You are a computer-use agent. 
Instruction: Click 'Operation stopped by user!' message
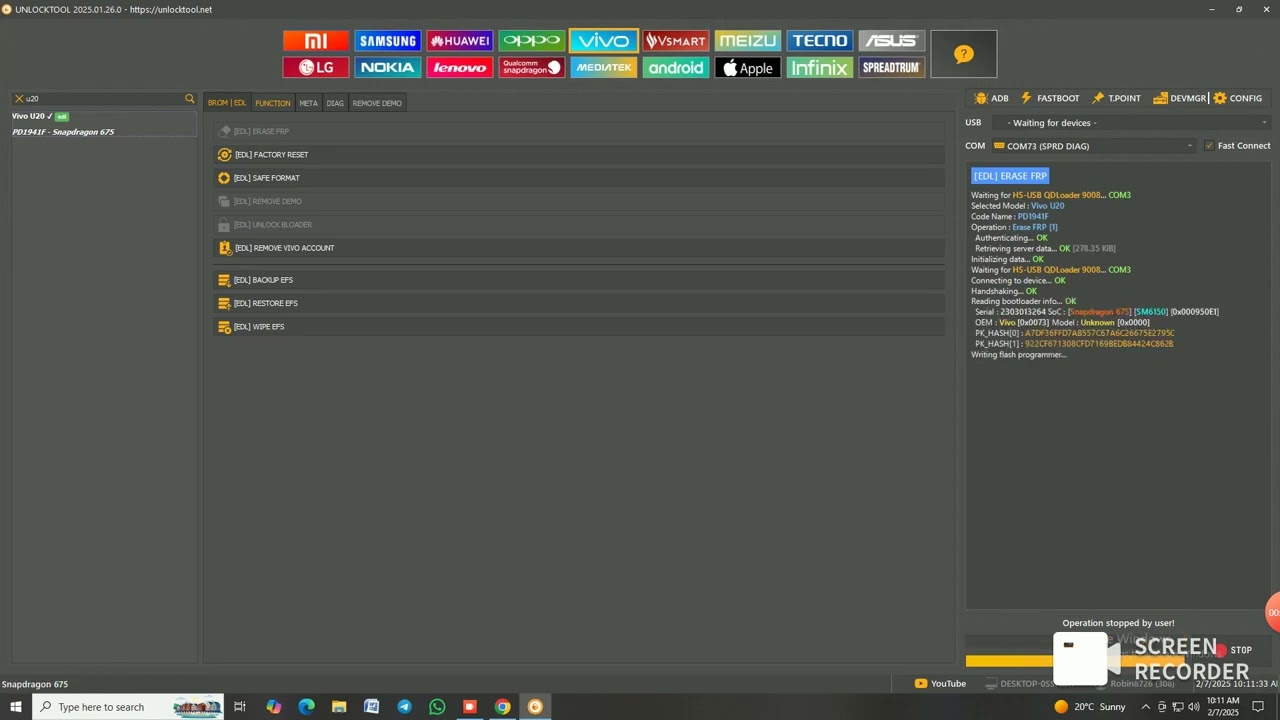click(1118, 623)
